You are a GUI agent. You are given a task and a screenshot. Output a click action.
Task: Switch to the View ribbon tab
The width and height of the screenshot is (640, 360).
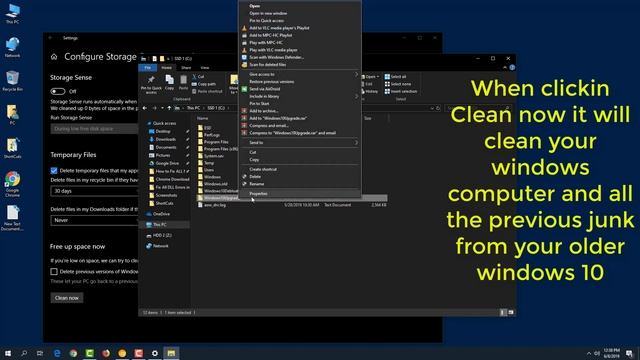204,68
